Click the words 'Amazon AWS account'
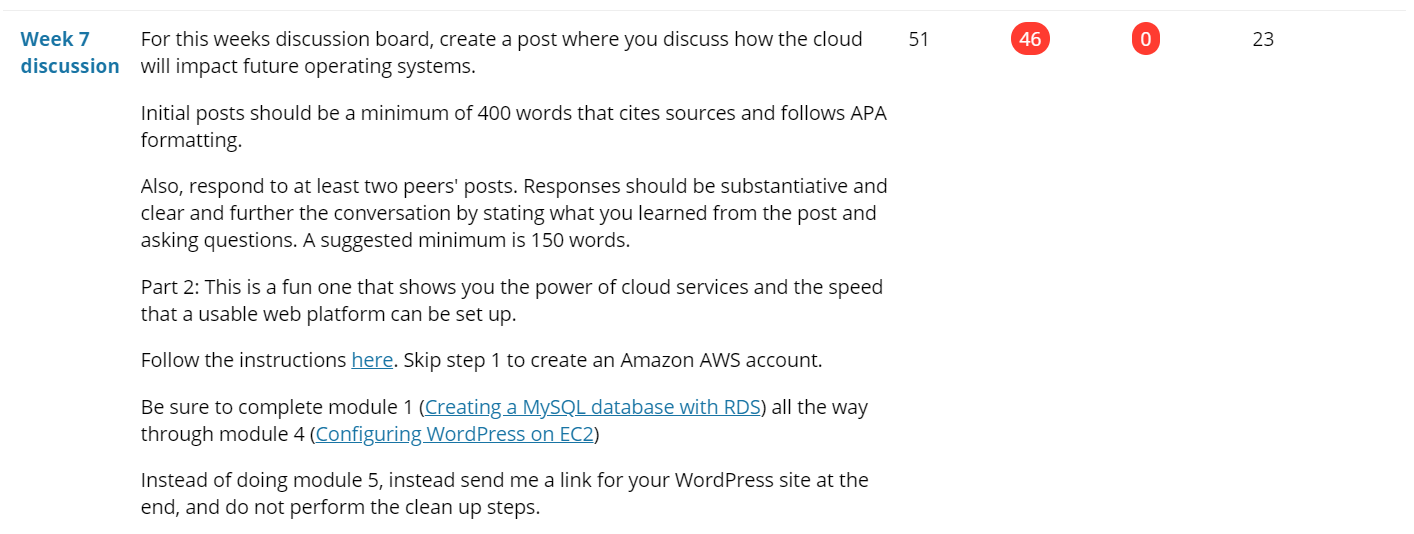1414x534 pixels. (720, 360)
